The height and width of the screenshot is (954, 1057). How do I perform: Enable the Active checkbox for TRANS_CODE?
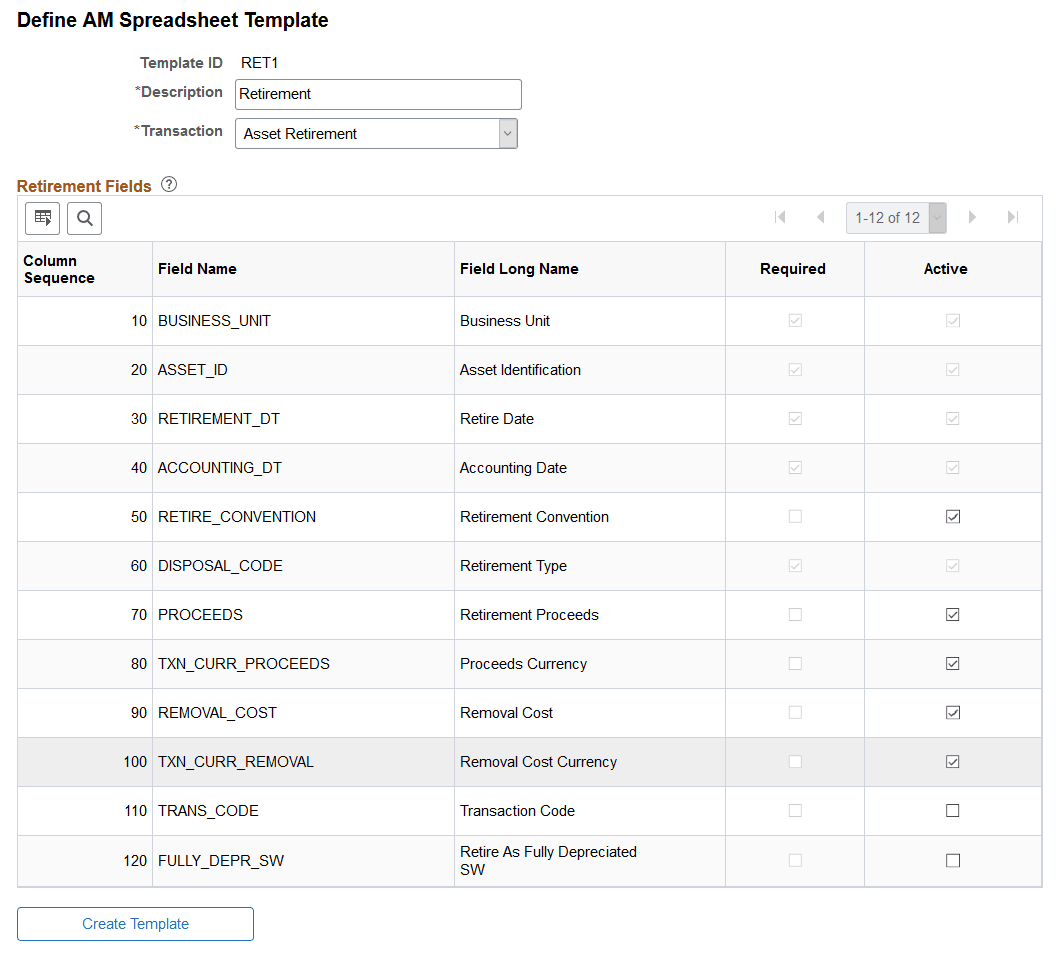click(x=951, y=810)
